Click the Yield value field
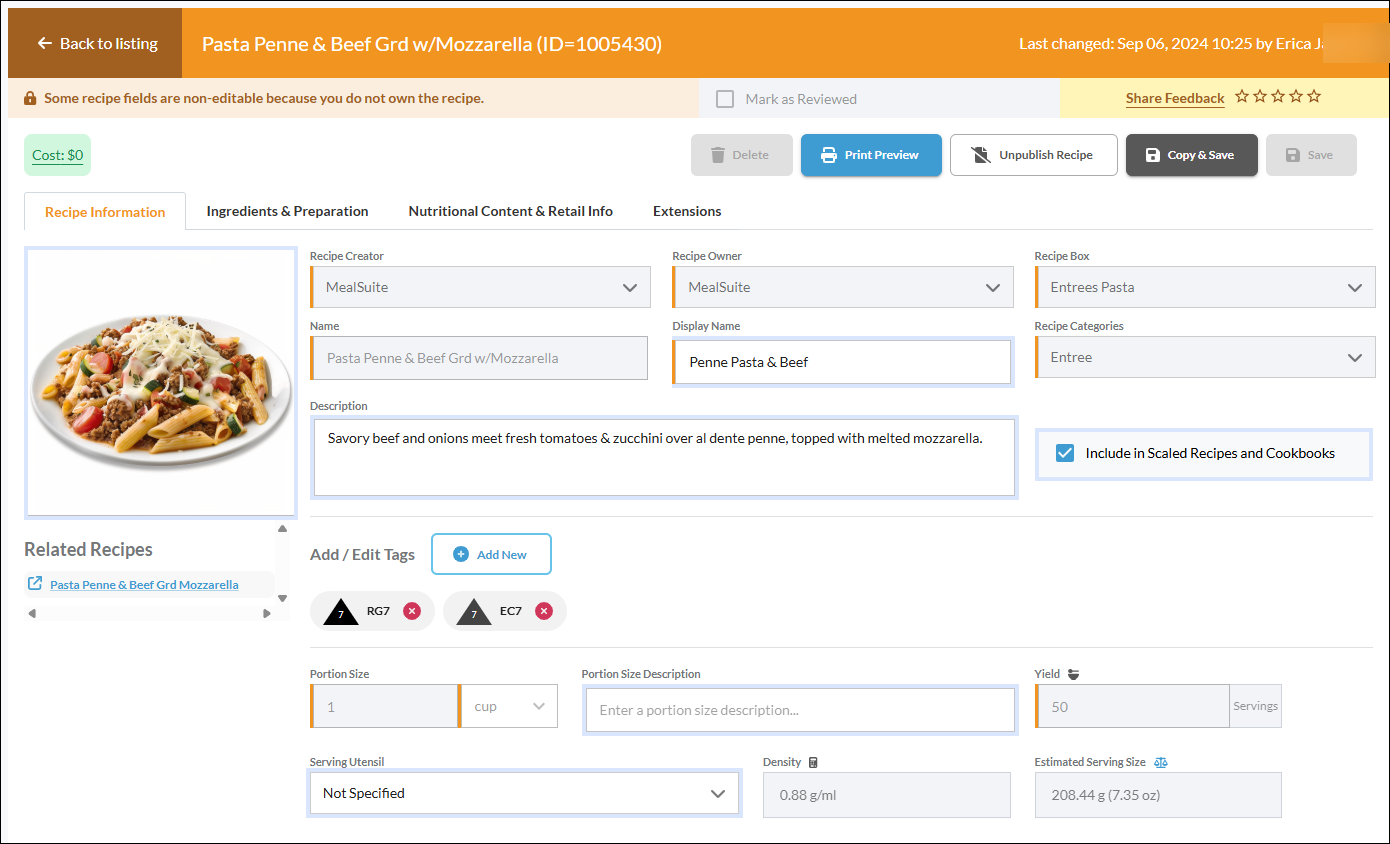 pos(1132,706)
